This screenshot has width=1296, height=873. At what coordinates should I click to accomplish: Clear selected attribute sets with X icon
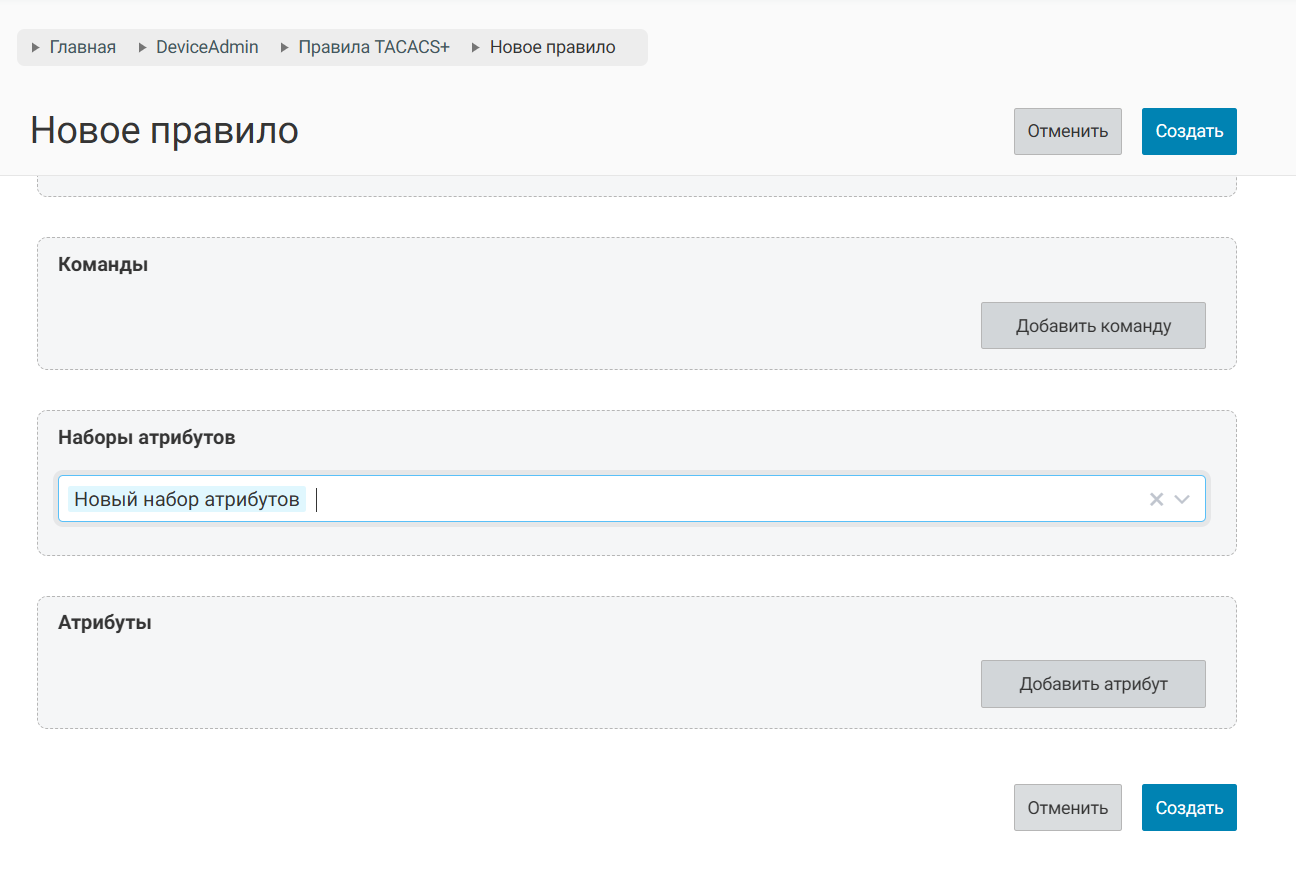(x=1156, y=499)
